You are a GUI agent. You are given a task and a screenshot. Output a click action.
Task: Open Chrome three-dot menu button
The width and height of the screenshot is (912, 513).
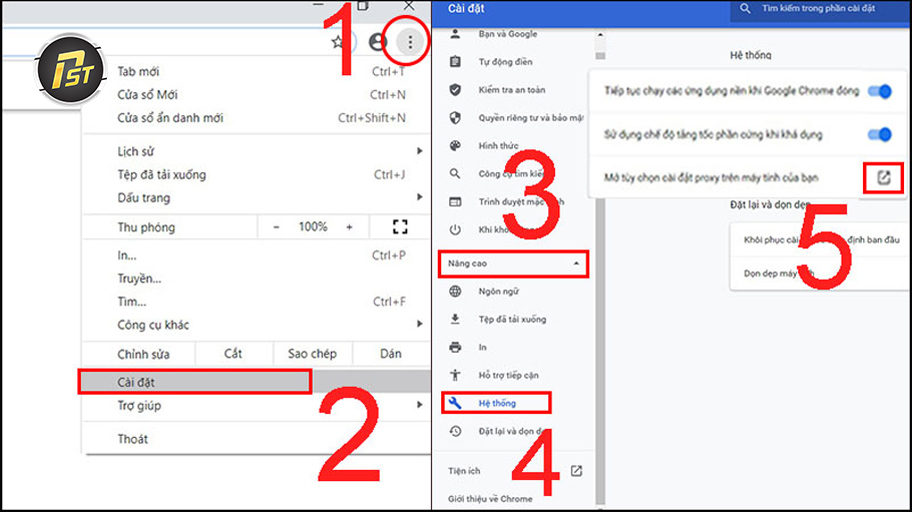(x=410, y=42)
